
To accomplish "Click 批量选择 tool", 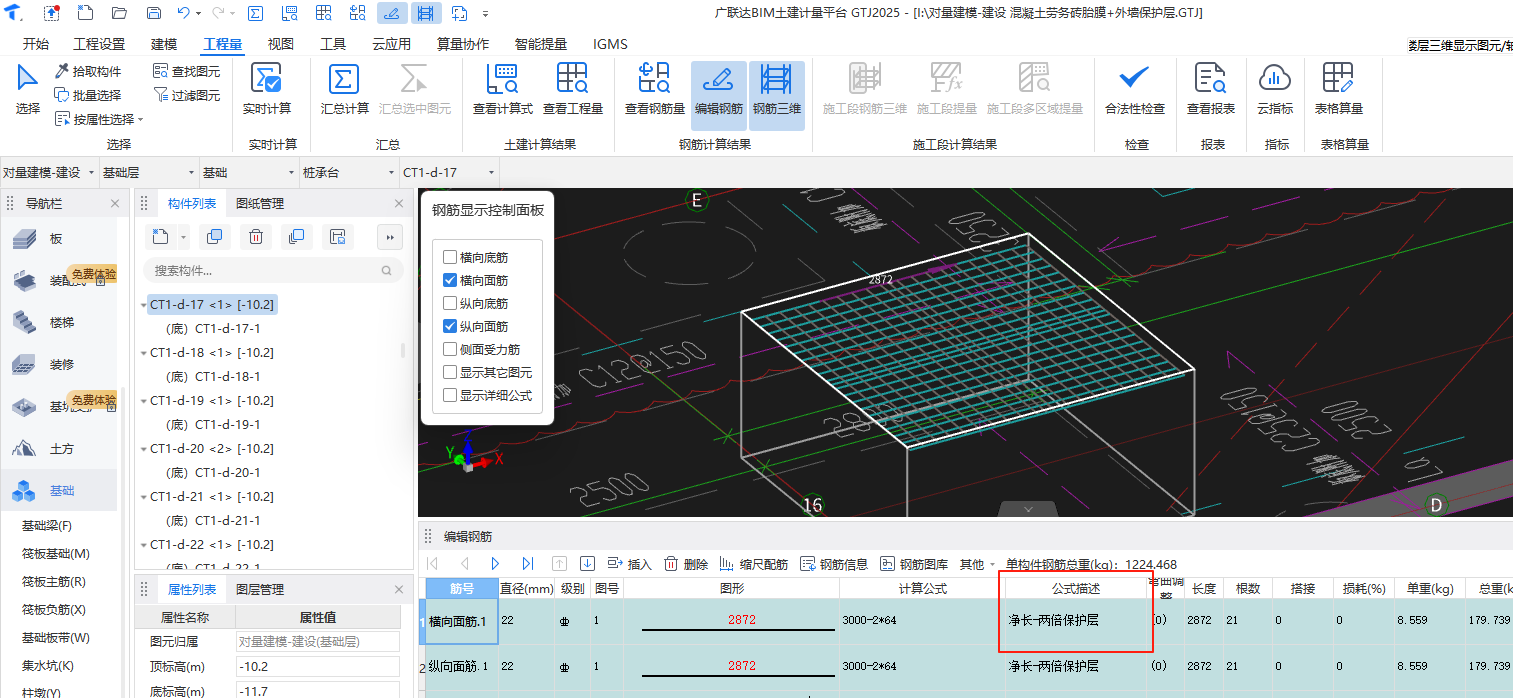I will coord(88,95).
